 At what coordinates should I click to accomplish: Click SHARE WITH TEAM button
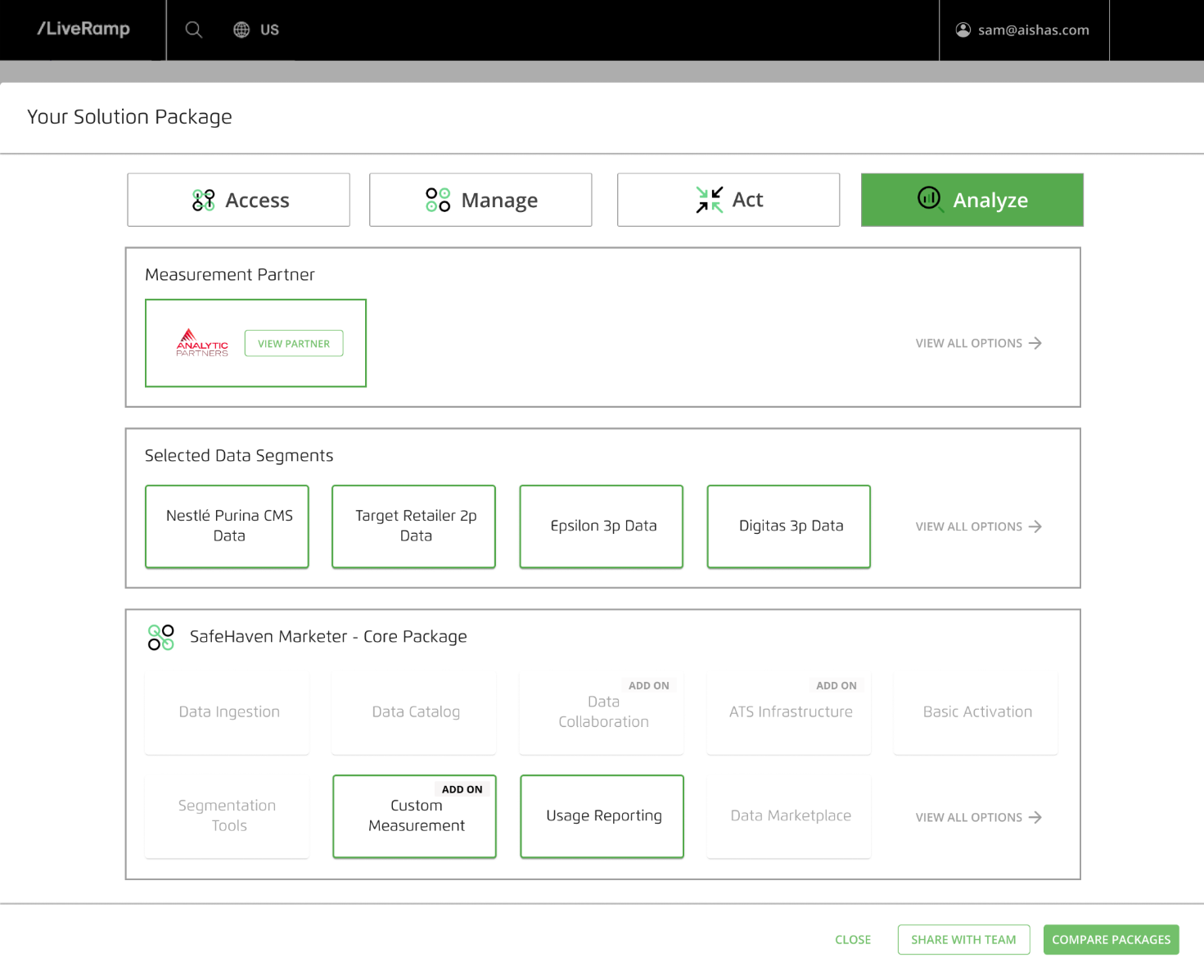click(963, 940)
